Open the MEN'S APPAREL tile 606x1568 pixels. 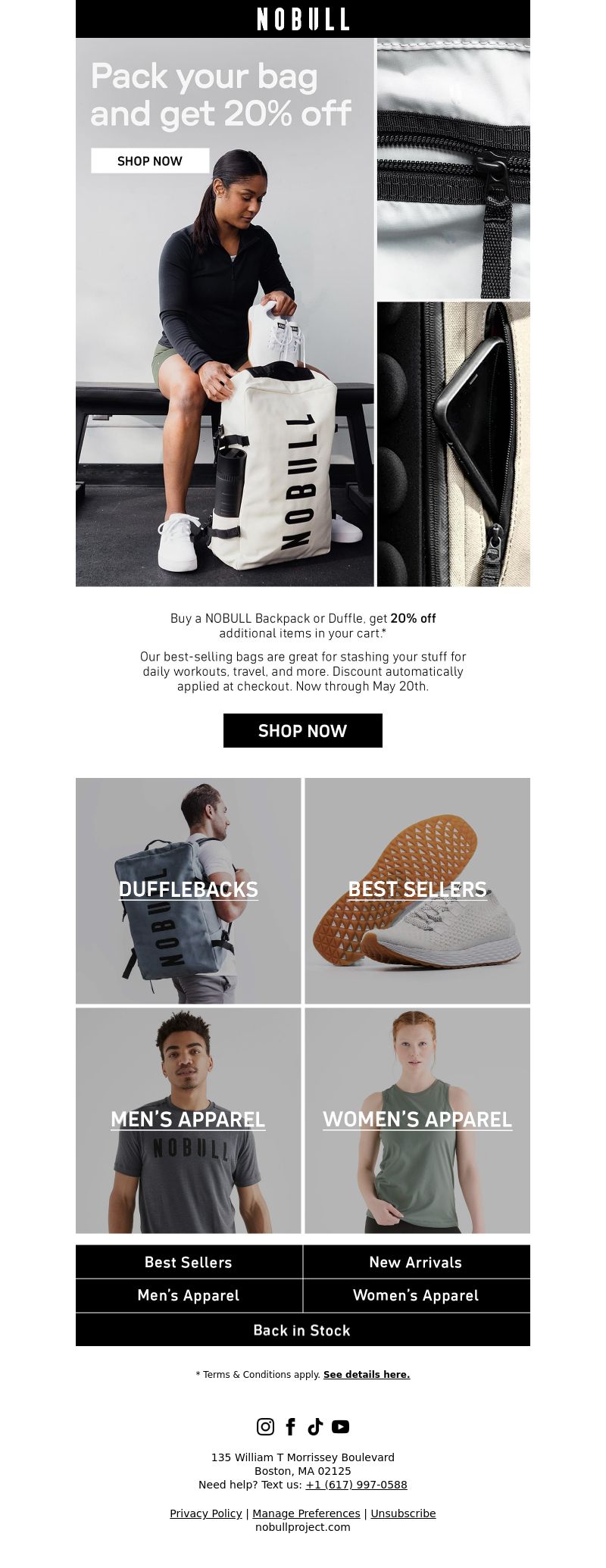click(x=189, y=1120)
